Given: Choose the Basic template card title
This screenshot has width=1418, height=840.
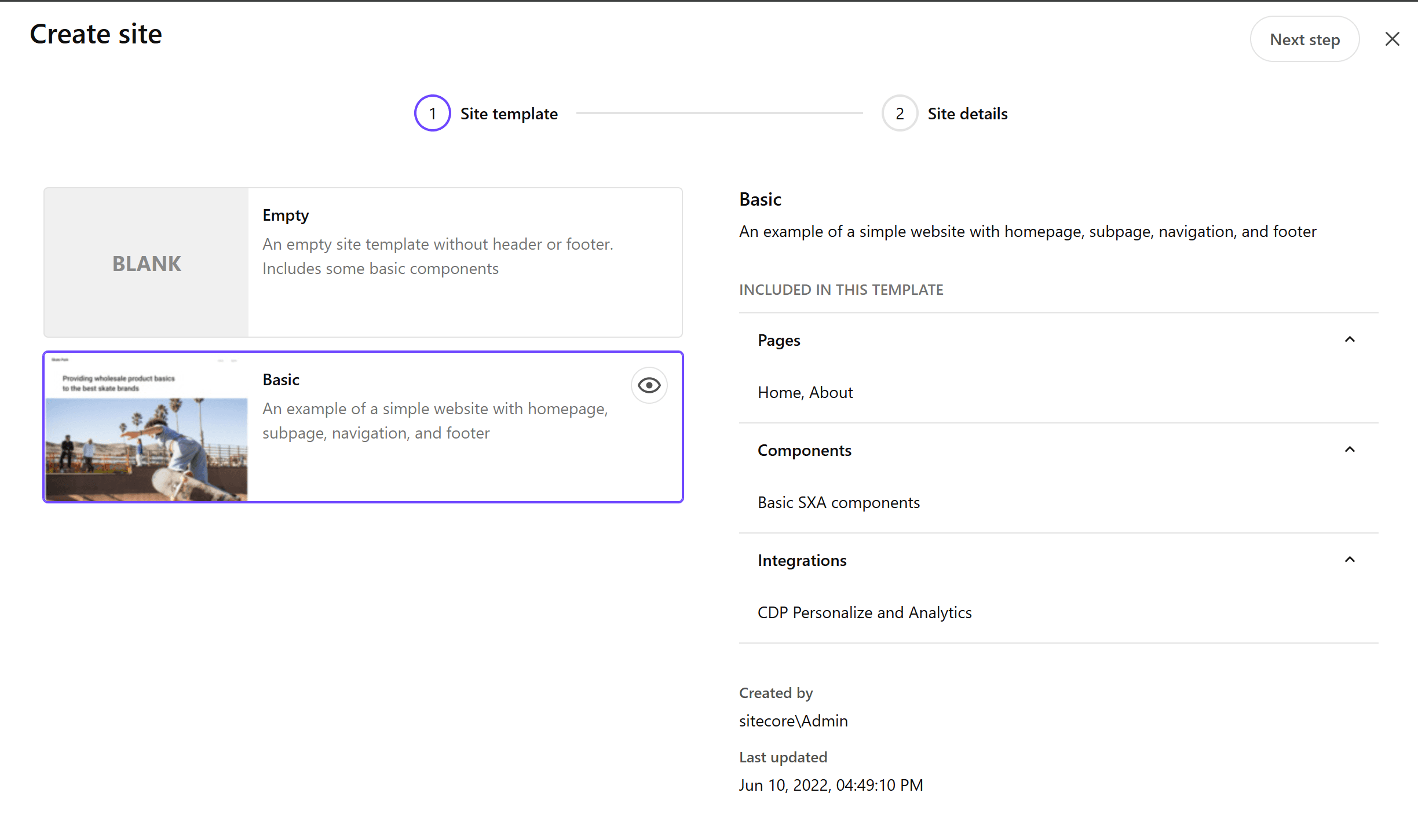Looking at the screenshot, I should pyautogui.click(x=281, y=379).
